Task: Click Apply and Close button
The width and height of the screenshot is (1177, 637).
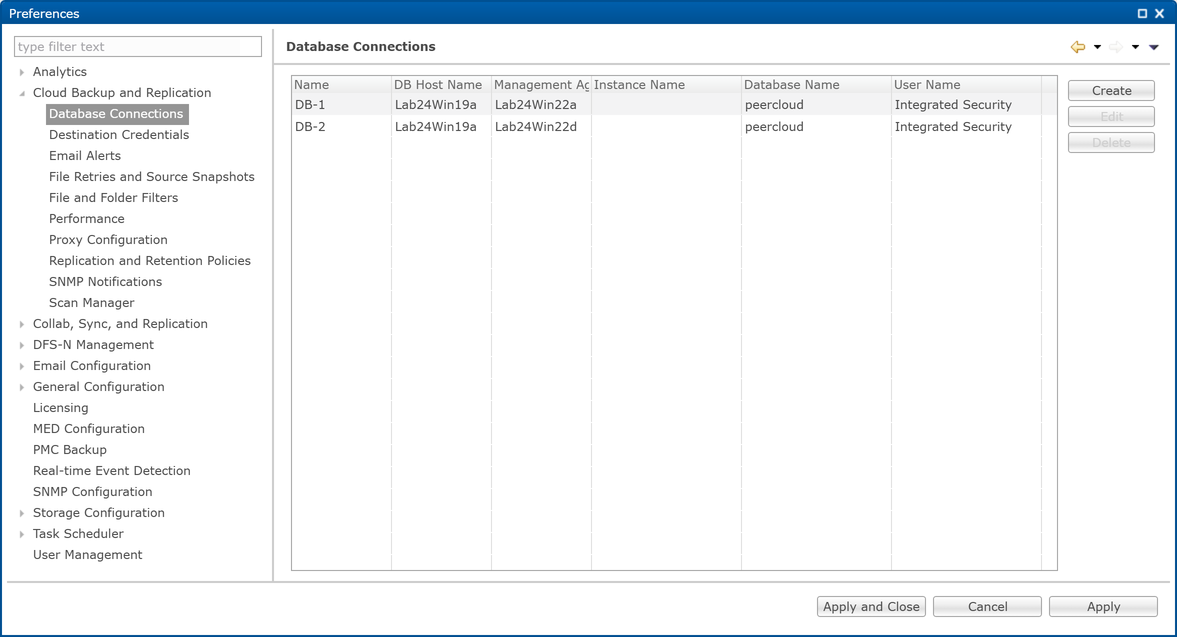Action: coord(871,607)
